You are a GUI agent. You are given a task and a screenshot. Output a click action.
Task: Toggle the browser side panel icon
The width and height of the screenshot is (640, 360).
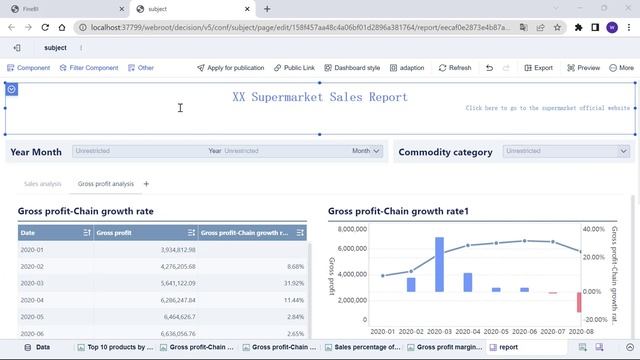coord(595,27)
